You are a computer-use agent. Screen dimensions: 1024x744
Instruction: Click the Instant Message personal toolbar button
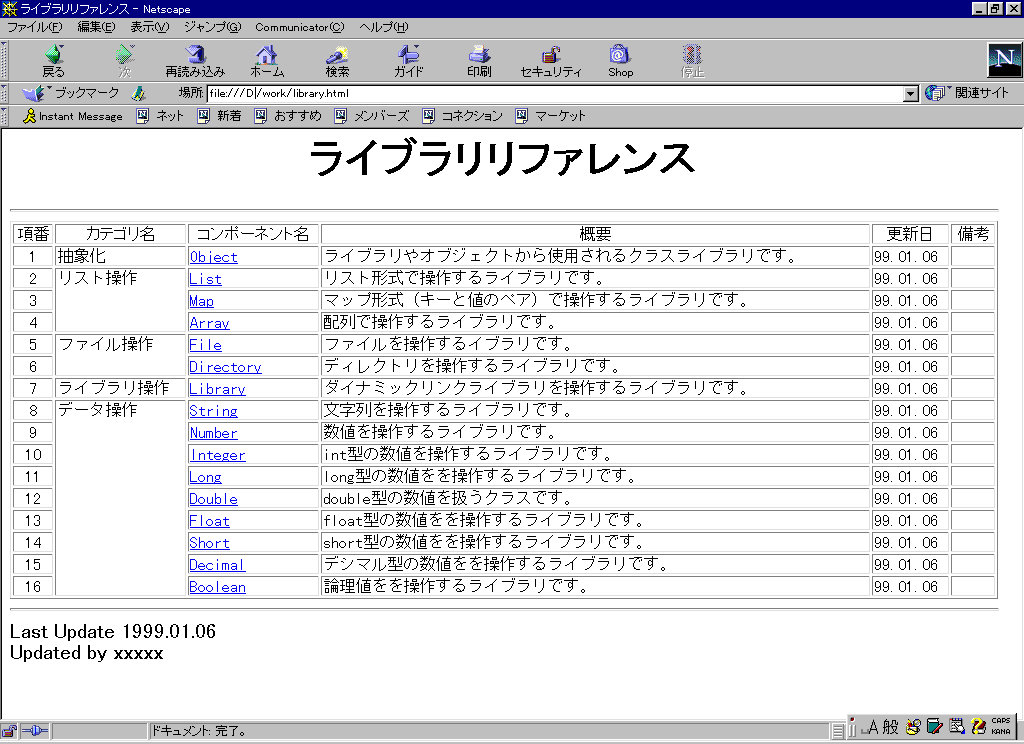[x=73, y=116]
